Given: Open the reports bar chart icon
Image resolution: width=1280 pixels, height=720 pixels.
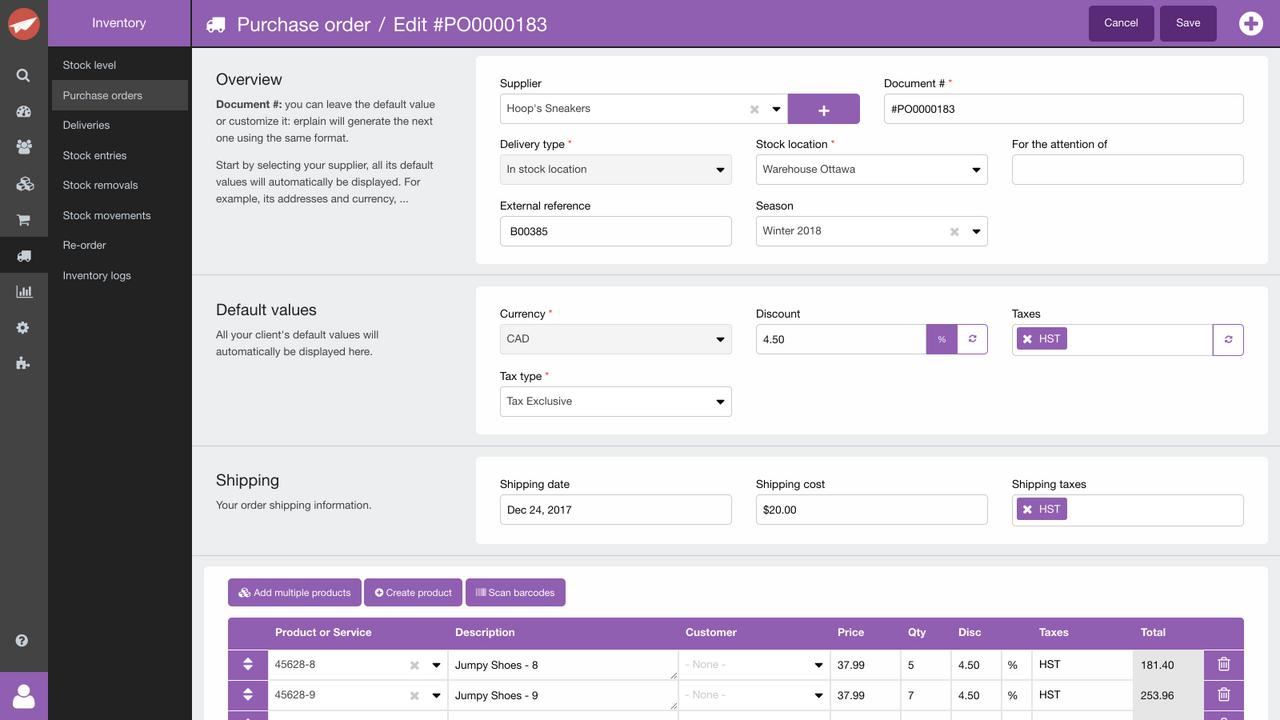Looking at the screenshot, I should [23, 292].
